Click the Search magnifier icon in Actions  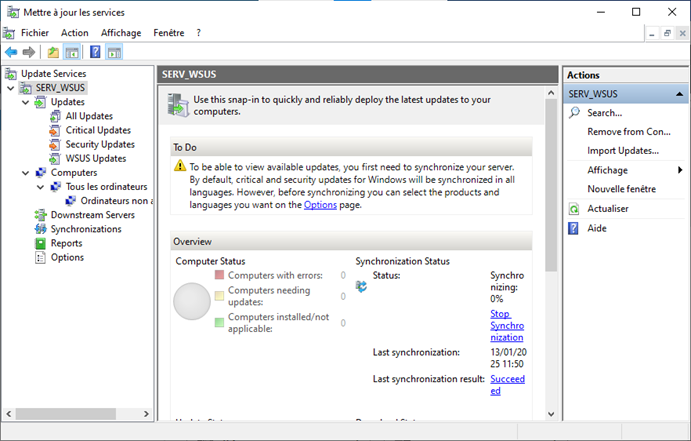tap(574, 112)
